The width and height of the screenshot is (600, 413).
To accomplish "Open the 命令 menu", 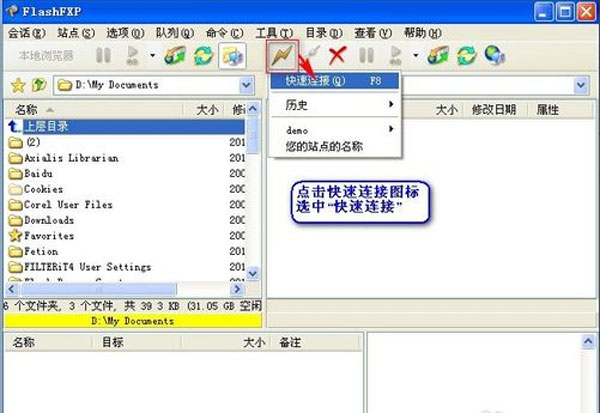I will pos(225,33).
